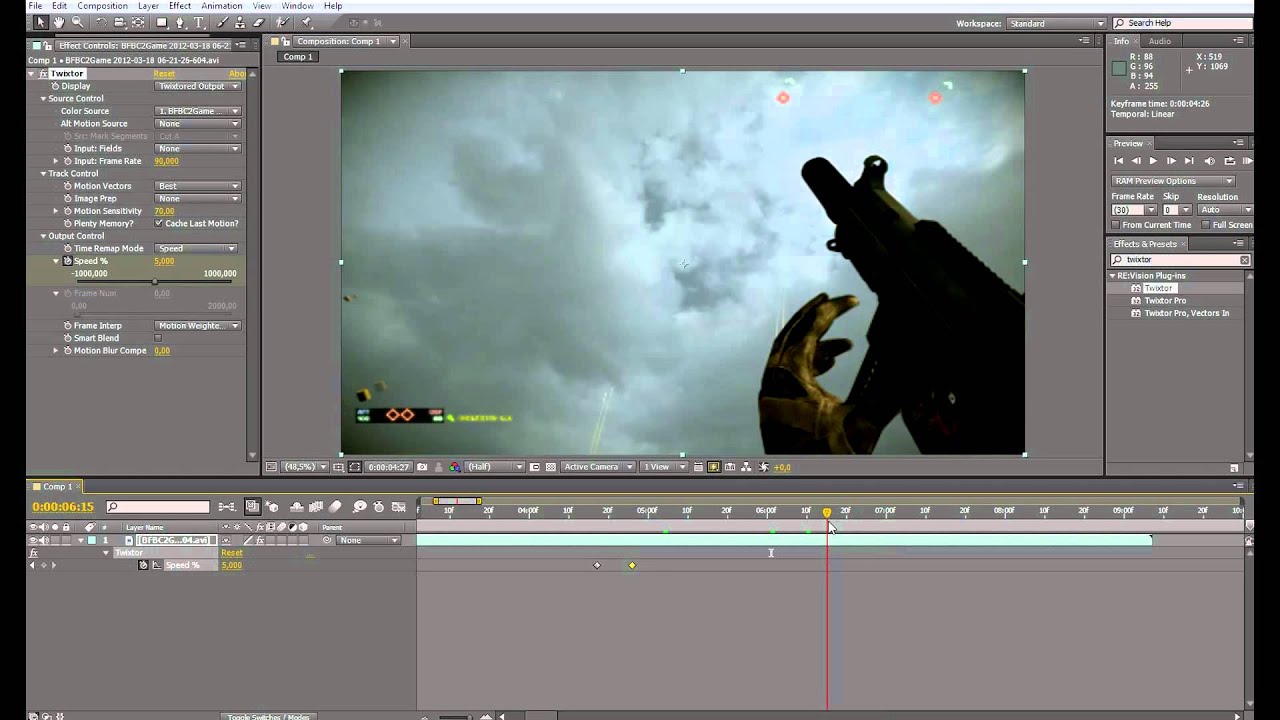The height and width of the screenshot is (720, 1280).
Task: Select Twixtor Pro in Effects & Presets
Action: click(1165, 300)
